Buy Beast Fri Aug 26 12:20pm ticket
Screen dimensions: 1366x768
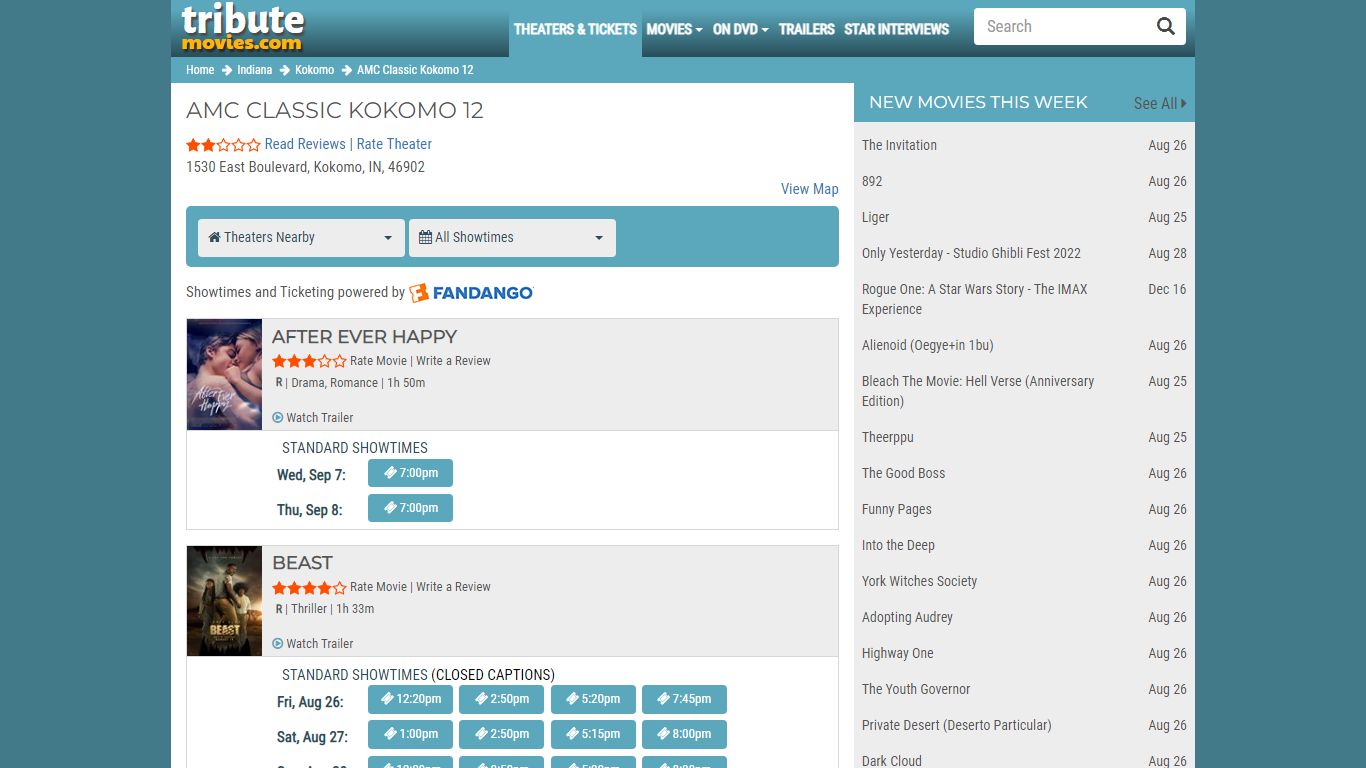(x=410, y=699)
